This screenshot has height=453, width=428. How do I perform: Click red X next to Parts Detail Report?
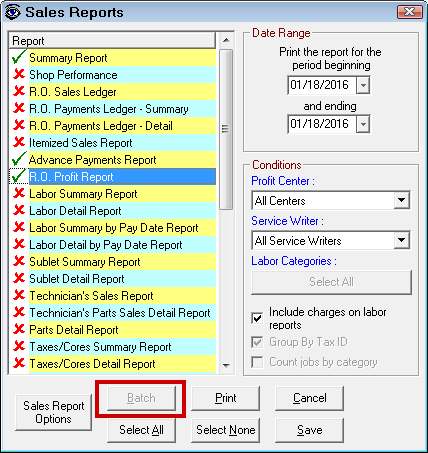pyautogui.click(x=19, y=329)
